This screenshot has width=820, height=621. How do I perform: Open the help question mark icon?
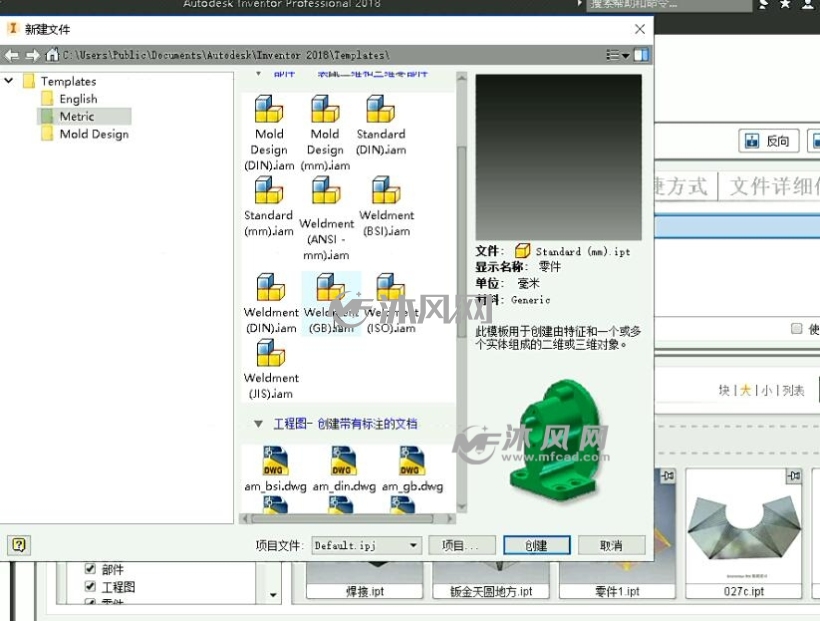tap(19, 545)
